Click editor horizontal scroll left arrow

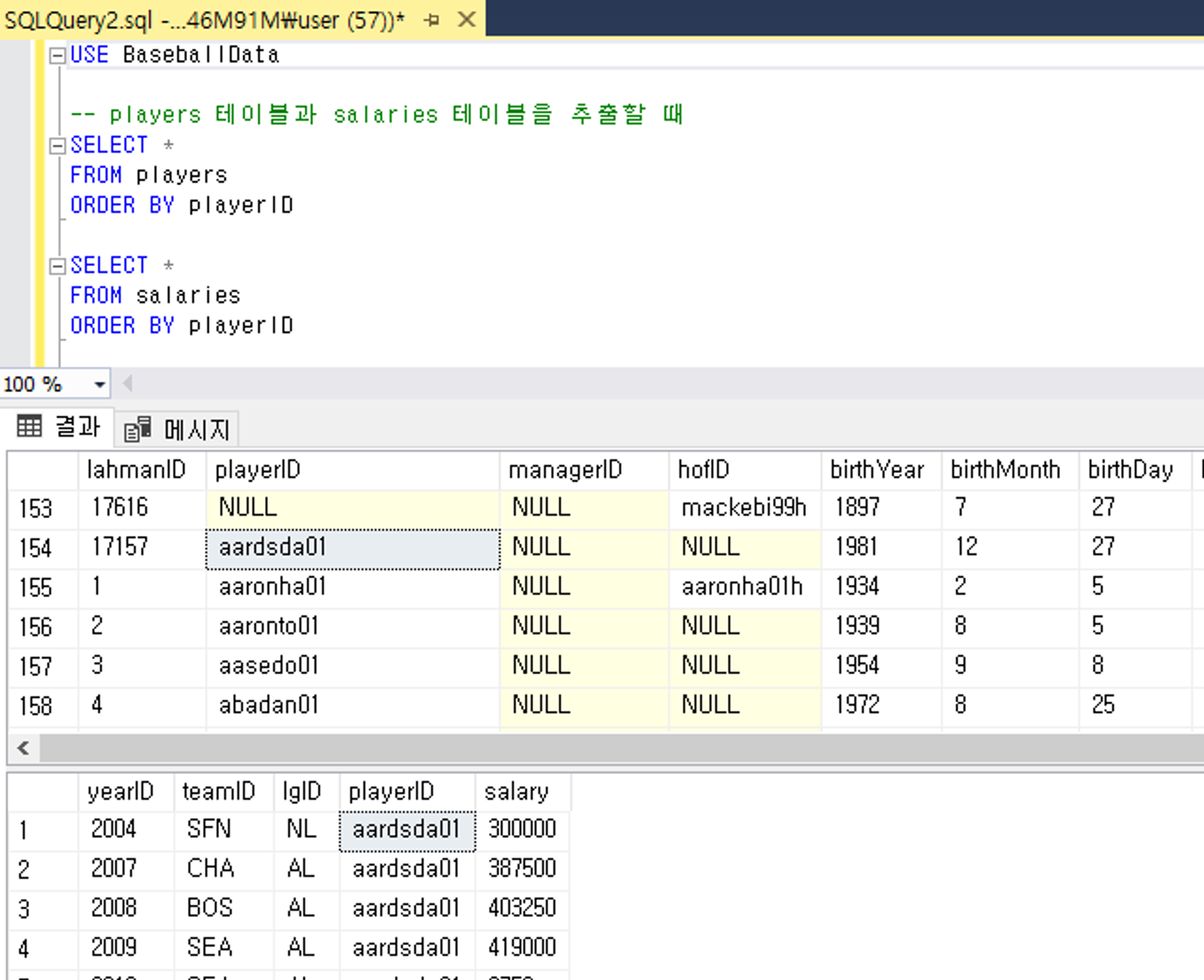[x=127, y=383]
